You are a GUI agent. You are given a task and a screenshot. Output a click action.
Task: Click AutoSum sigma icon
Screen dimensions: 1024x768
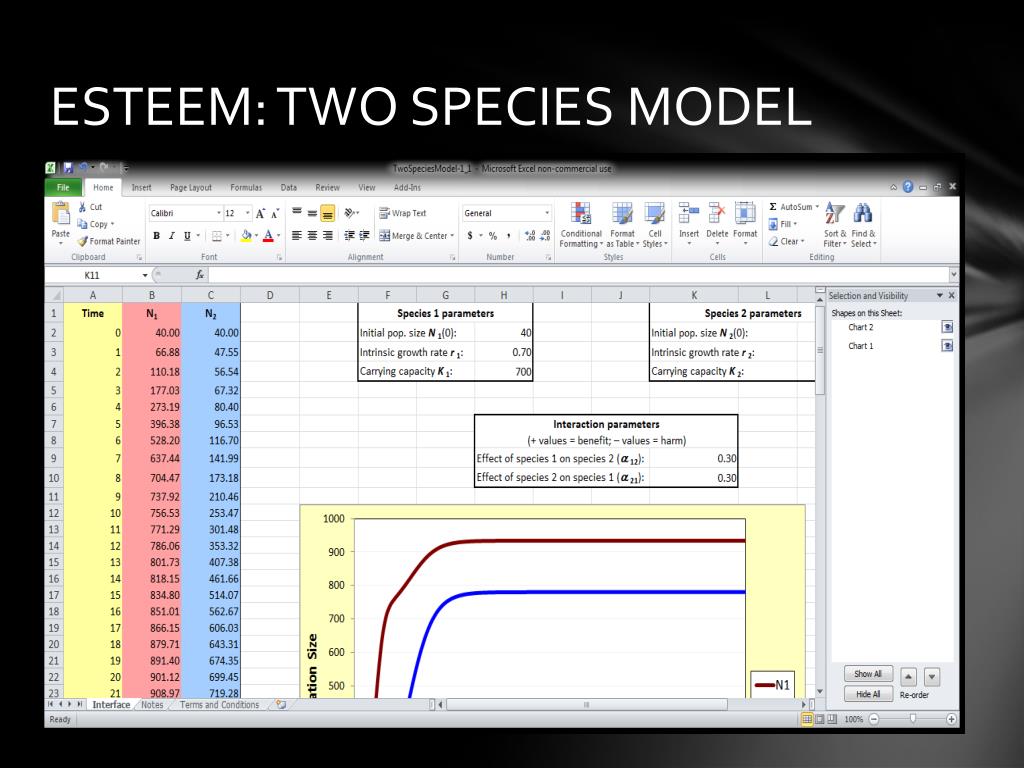[773, 207]
